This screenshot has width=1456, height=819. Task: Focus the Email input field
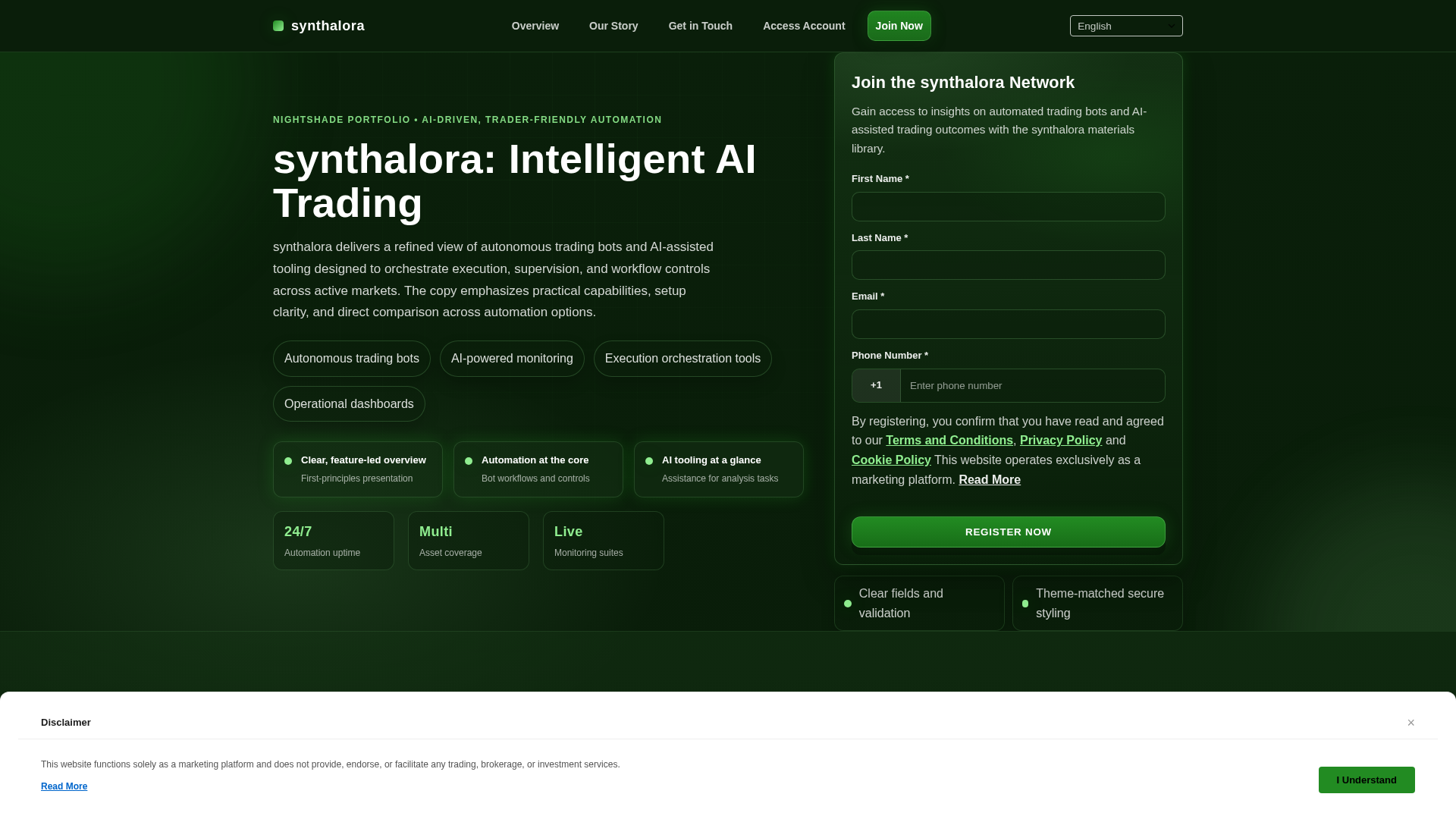coord(1009,324)
